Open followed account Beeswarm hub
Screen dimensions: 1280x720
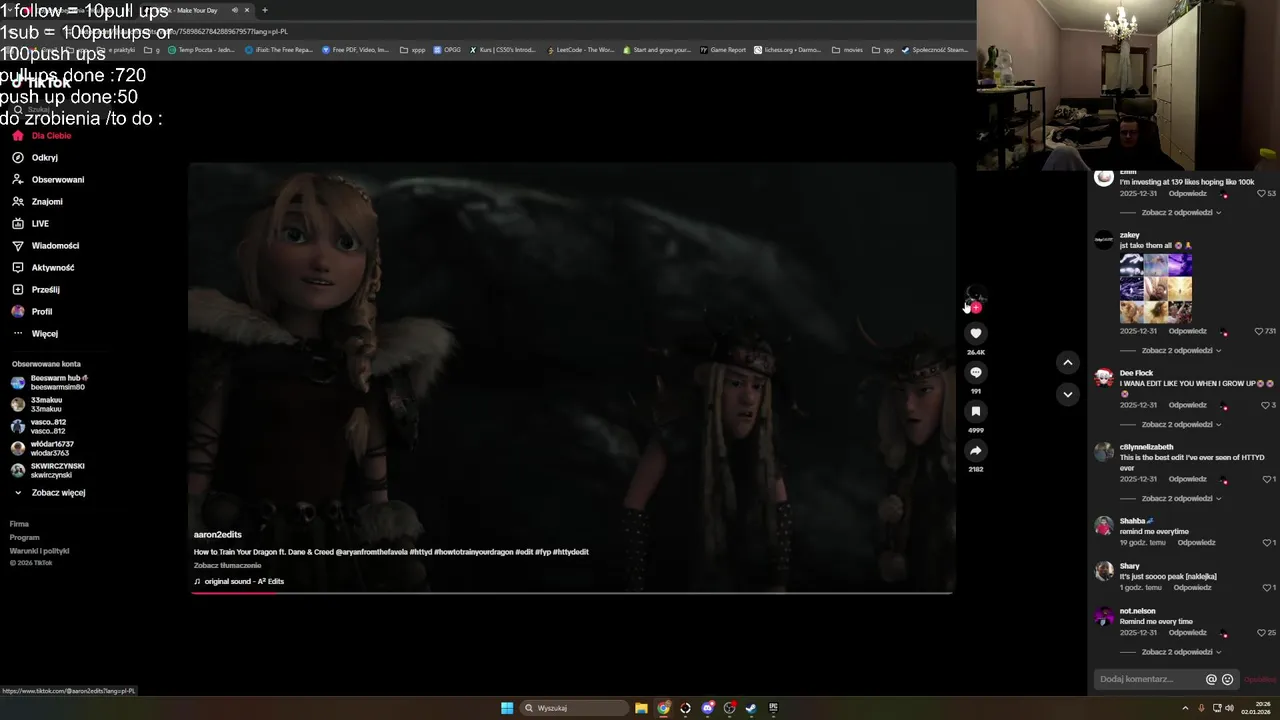[50, 383]
